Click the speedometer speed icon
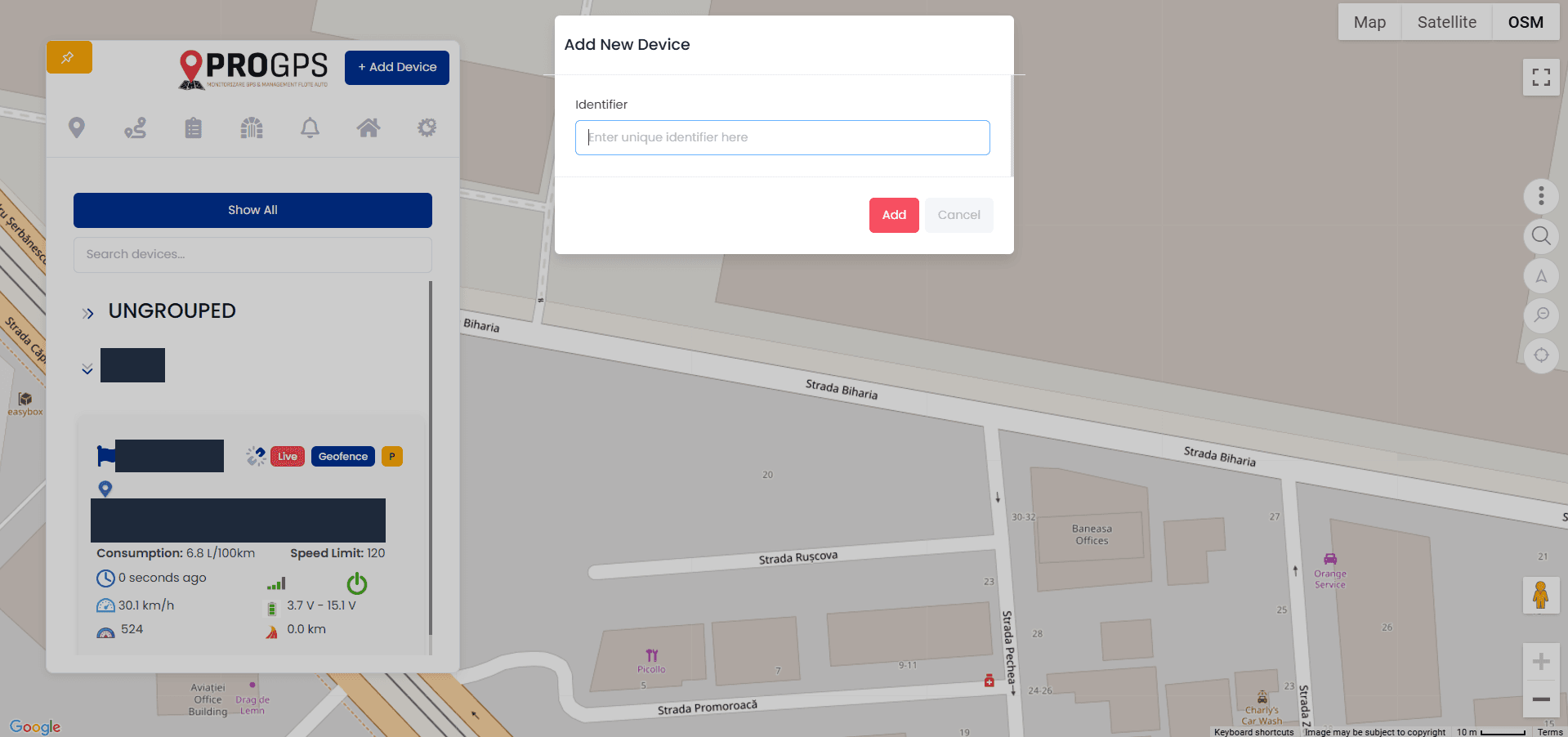The image size is (1568, 737). coord(105,606)
